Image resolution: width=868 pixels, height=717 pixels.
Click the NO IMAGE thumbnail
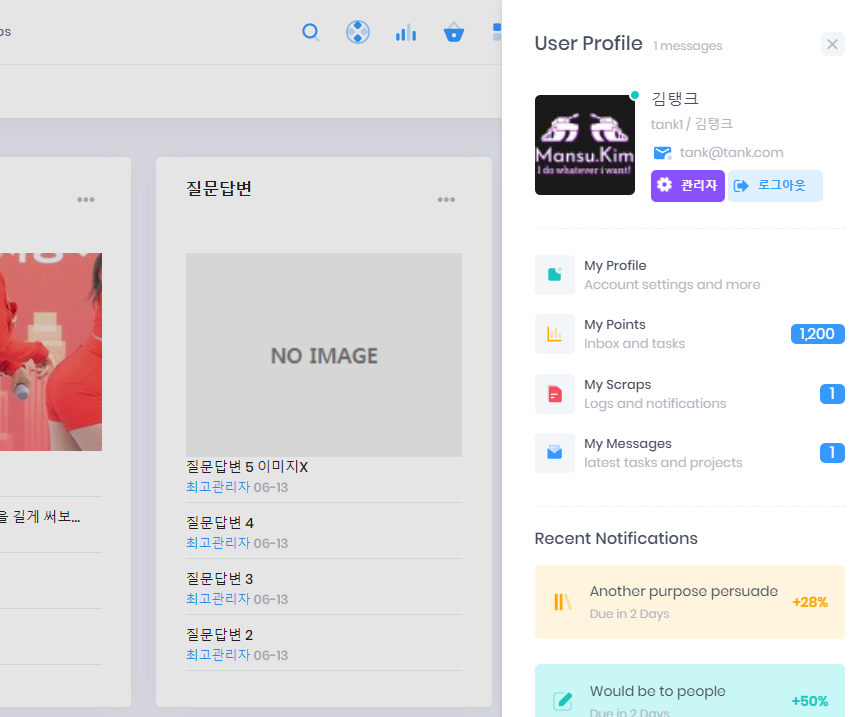click(324, 355)
